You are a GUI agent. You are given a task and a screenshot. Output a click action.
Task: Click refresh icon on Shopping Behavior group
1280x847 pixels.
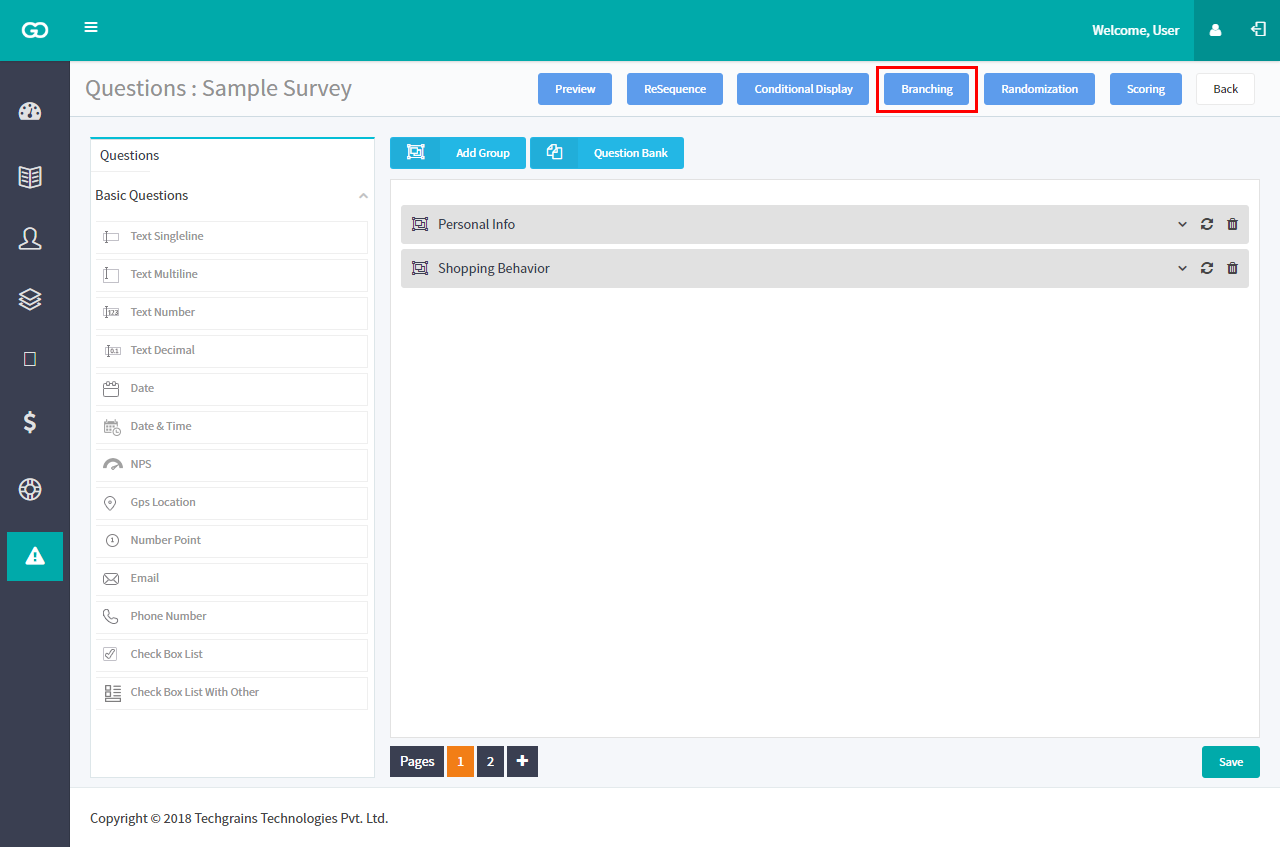(1207, 268)
